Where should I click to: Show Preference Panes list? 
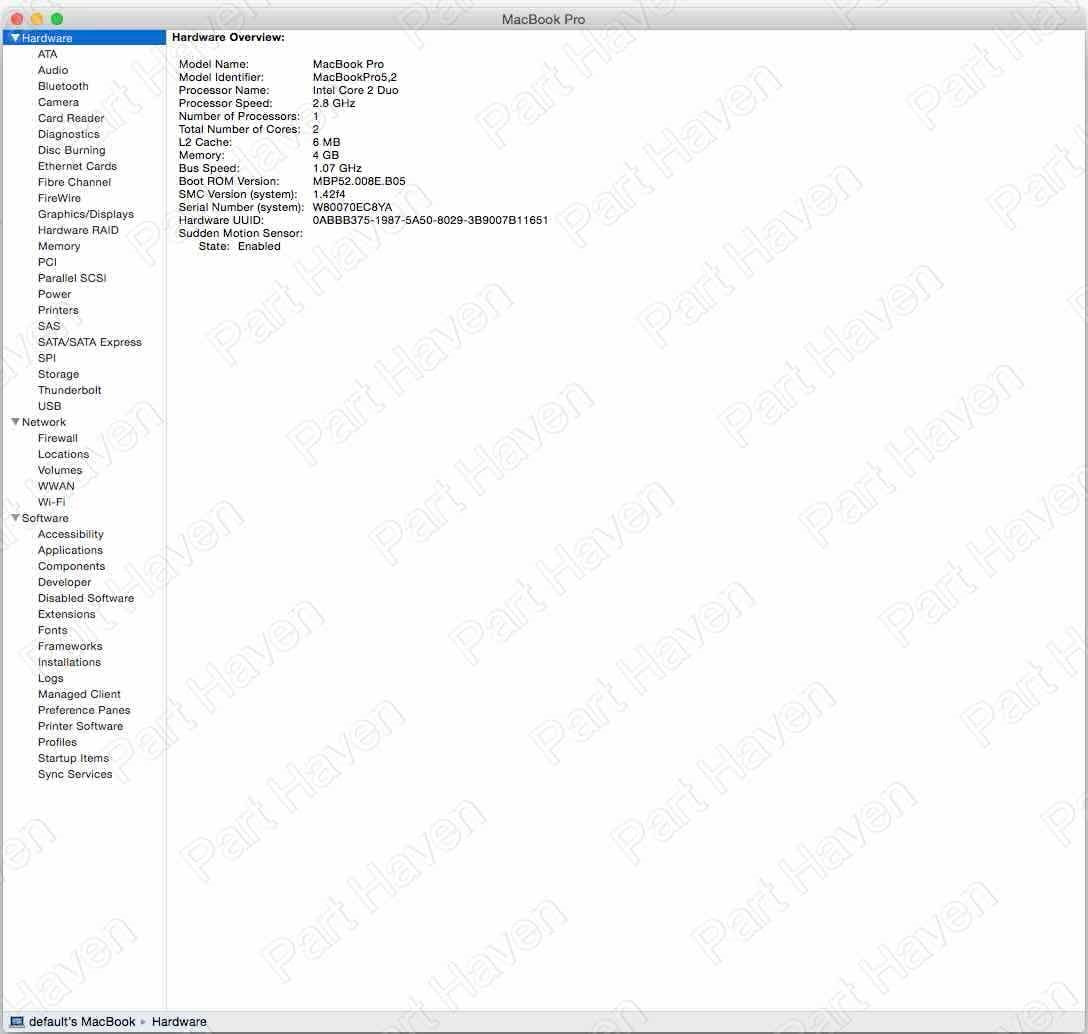(x=84, y=710)
